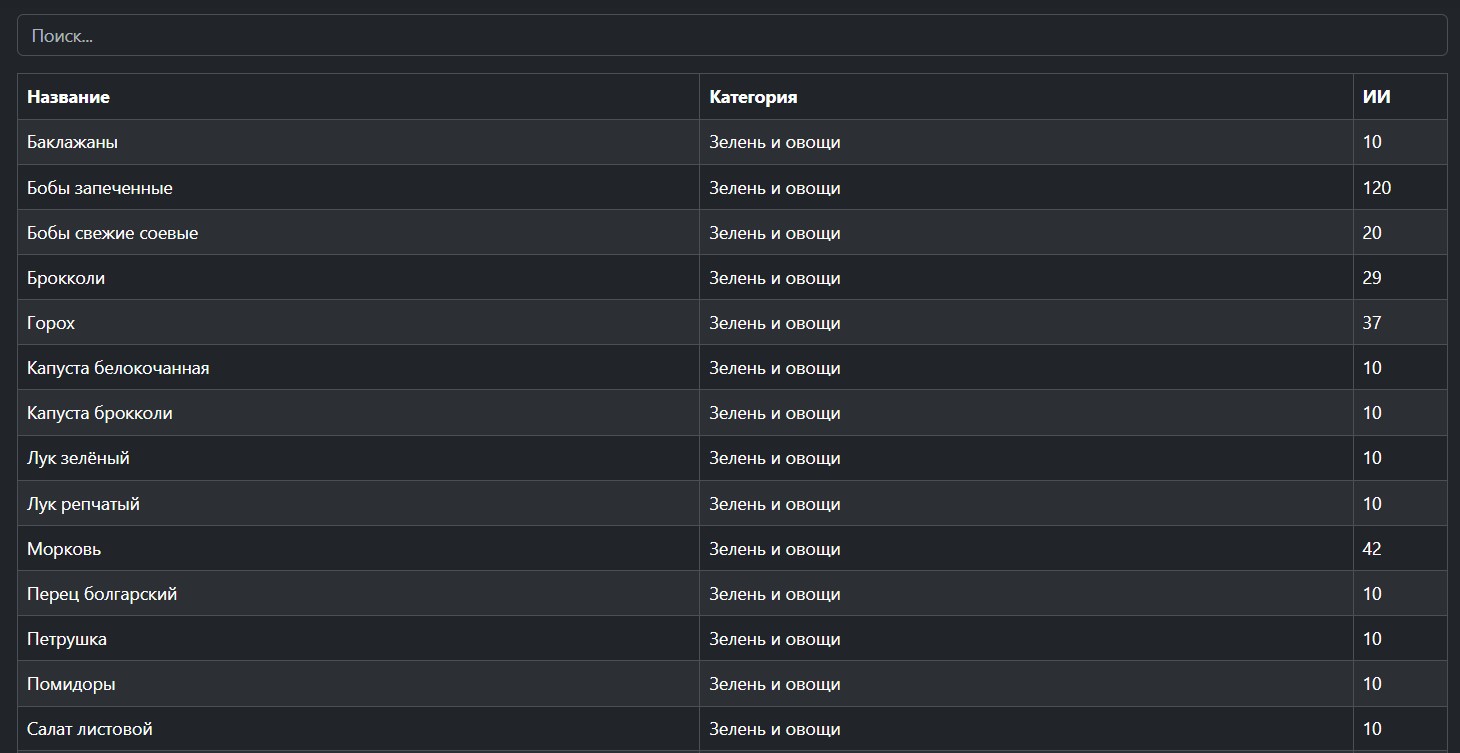Click Капуста белокочанная in the table
Viewport: 1460px width, 753px height.
coord(118,368)
